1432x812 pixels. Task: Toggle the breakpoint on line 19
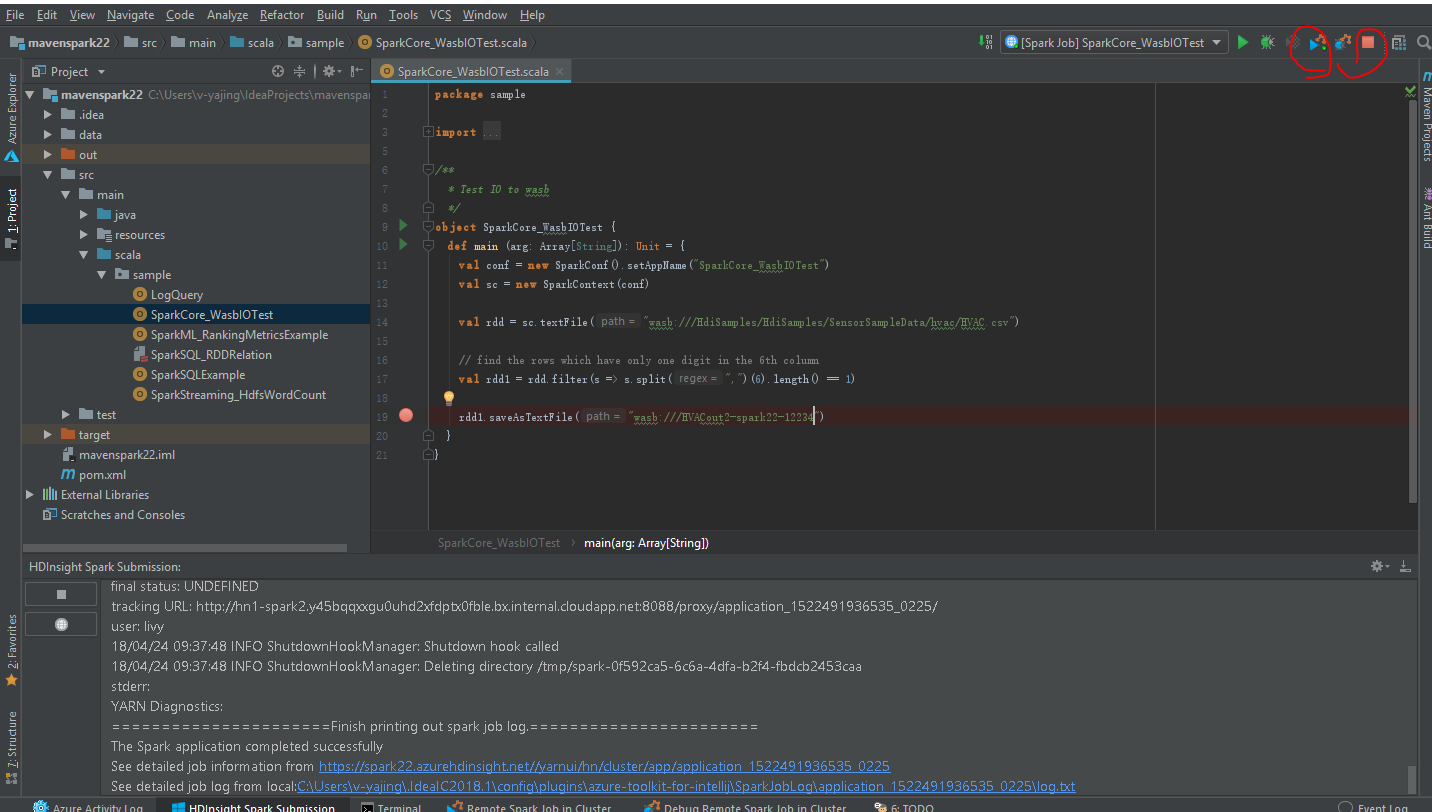tap(406, 416)
